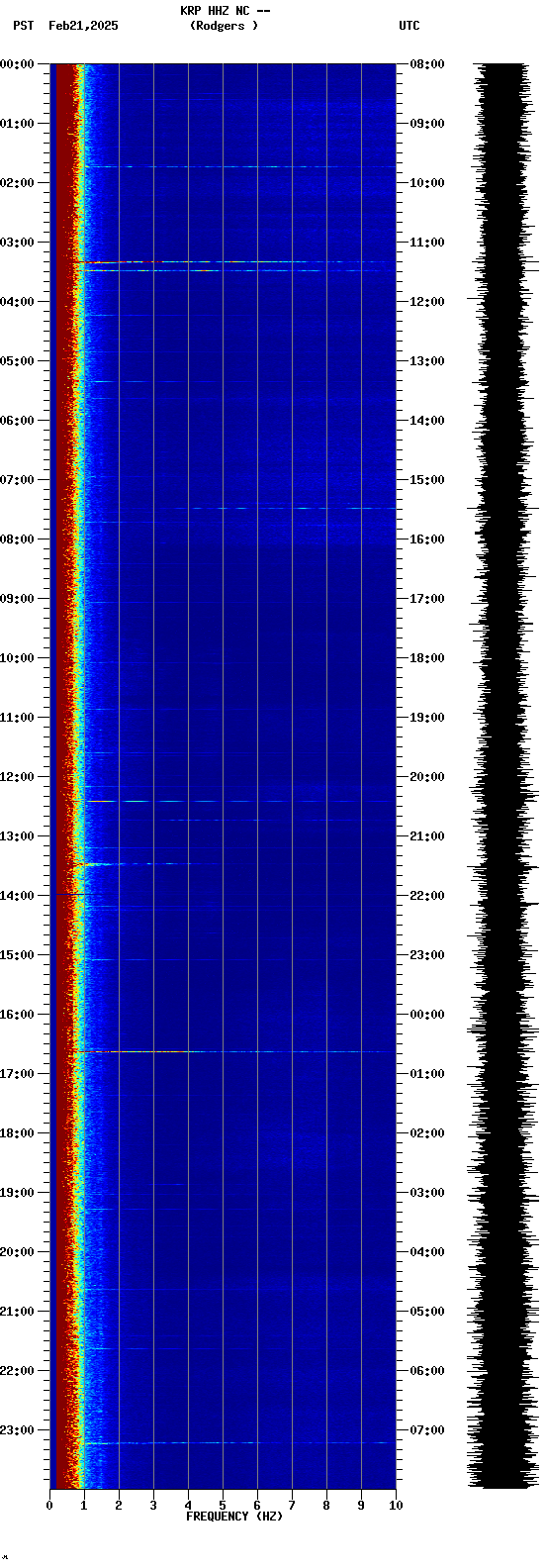Click the PST '15:00' time label

coord(17,955)
